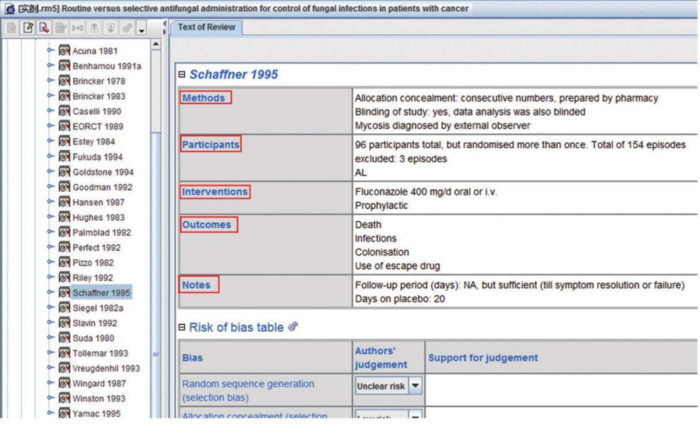The image size is (700, 426).
Task: Collapse the Schaffner 1995 section
Action: point(181,75)
